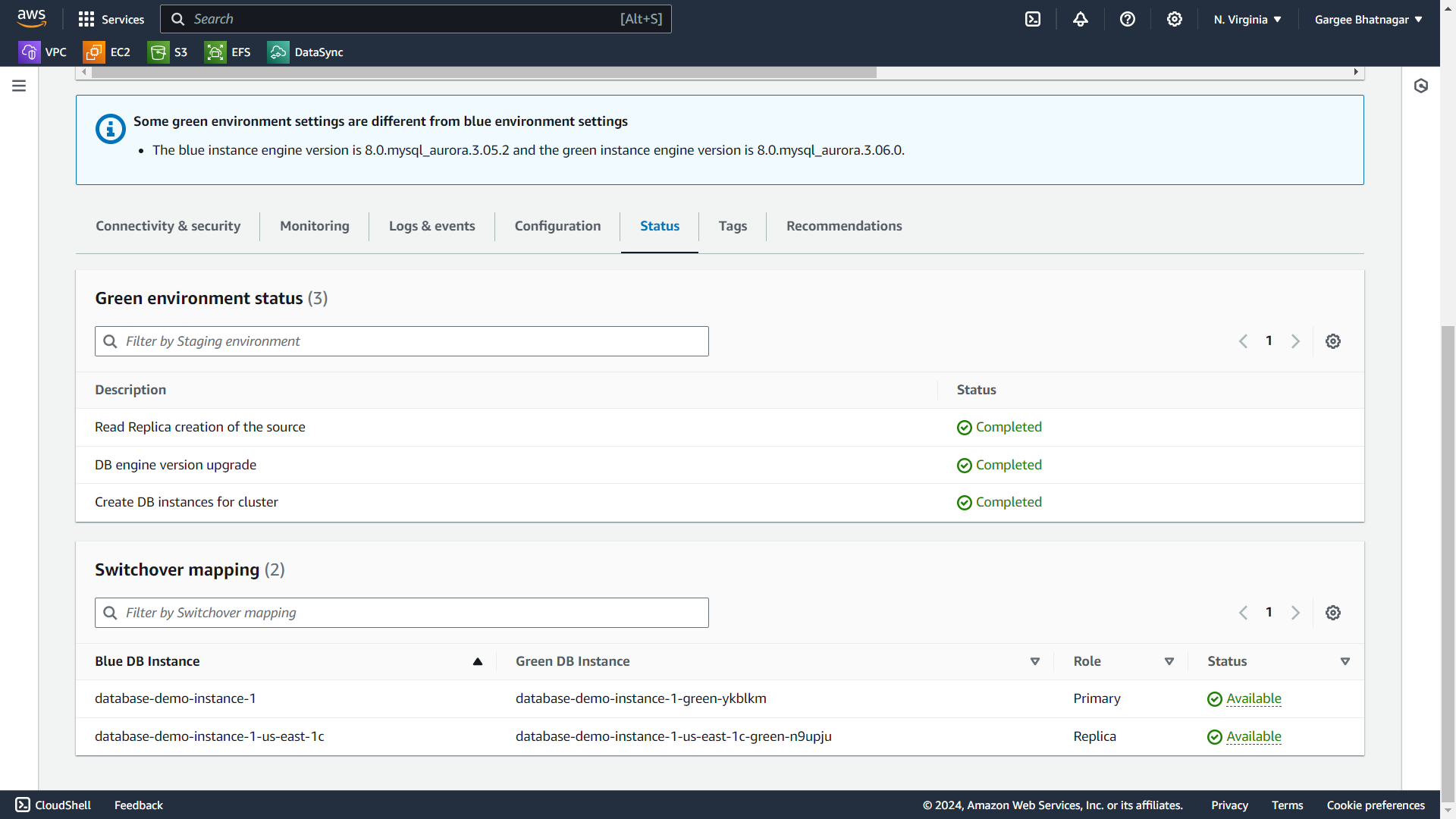Screen dimensions: 1456x819
Task: Open the Services grid menu
Action: pyautogui.click(x=111, y=19)
